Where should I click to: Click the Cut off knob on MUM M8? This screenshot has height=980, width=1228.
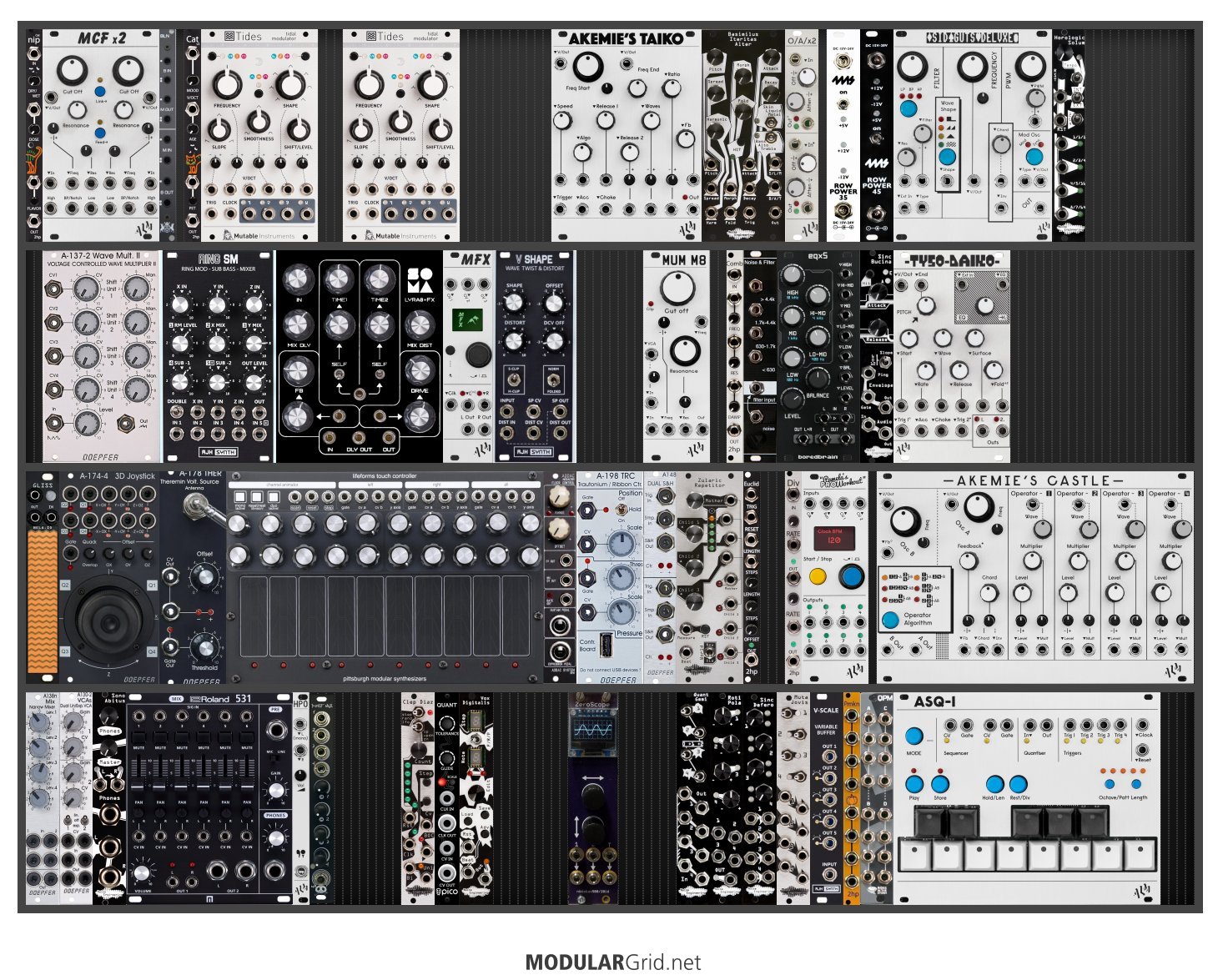pyautogui.click(x=677, y=289)
